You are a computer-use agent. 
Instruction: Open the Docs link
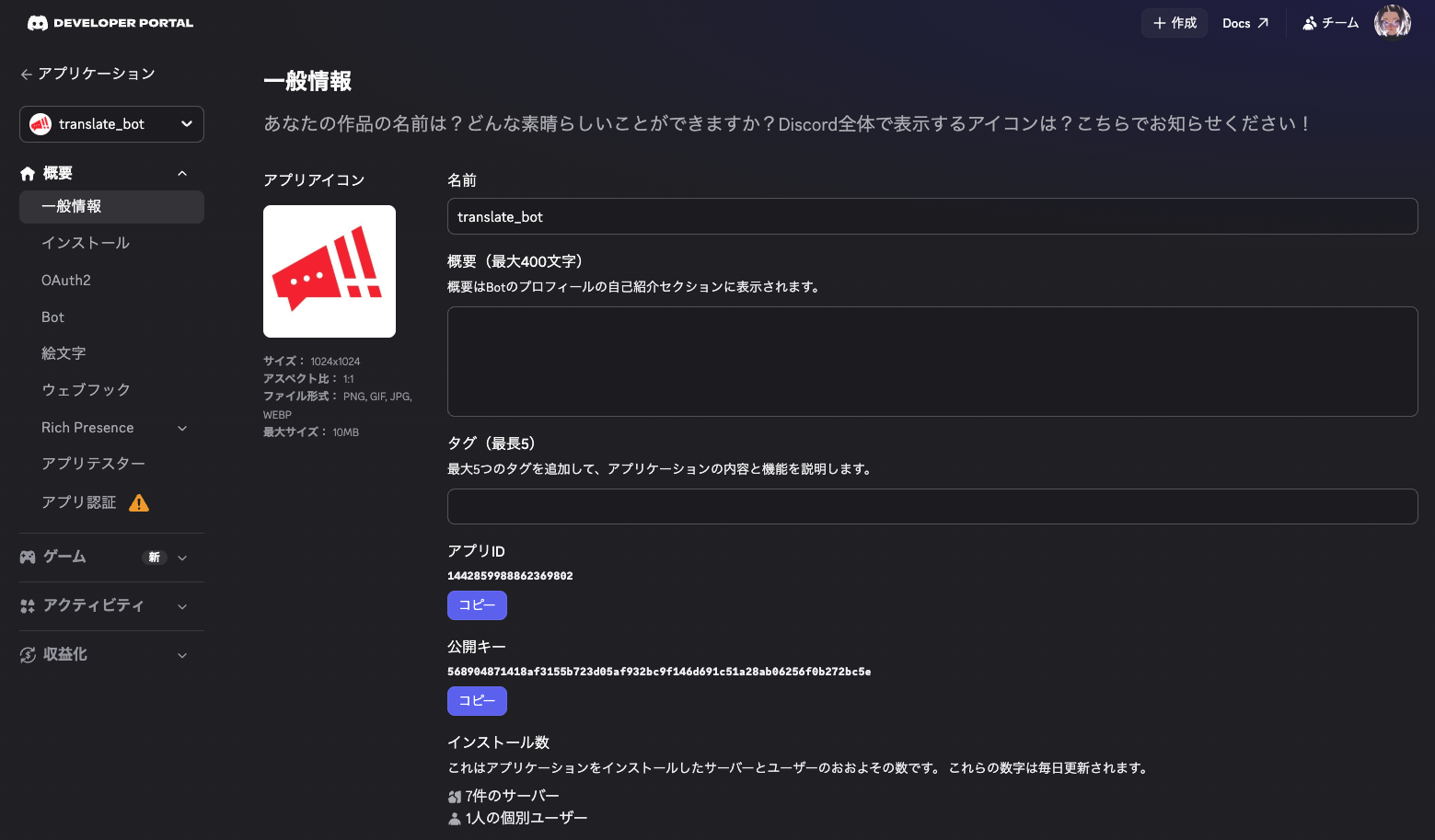pos(1245,23)
